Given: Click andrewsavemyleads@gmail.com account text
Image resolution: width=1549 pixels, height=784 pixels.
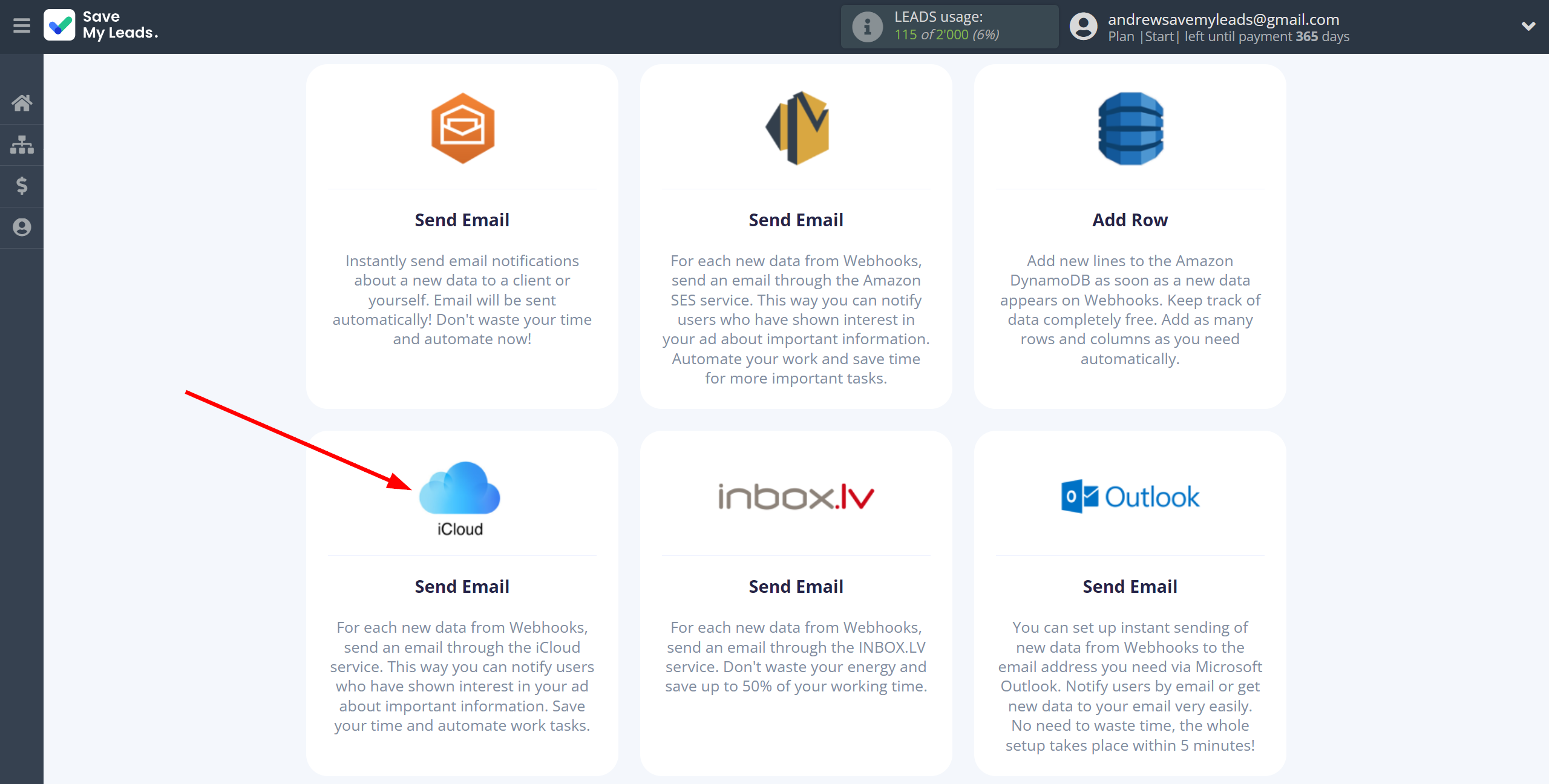Looking at the screenshot, I should (x=1223, y=19).
